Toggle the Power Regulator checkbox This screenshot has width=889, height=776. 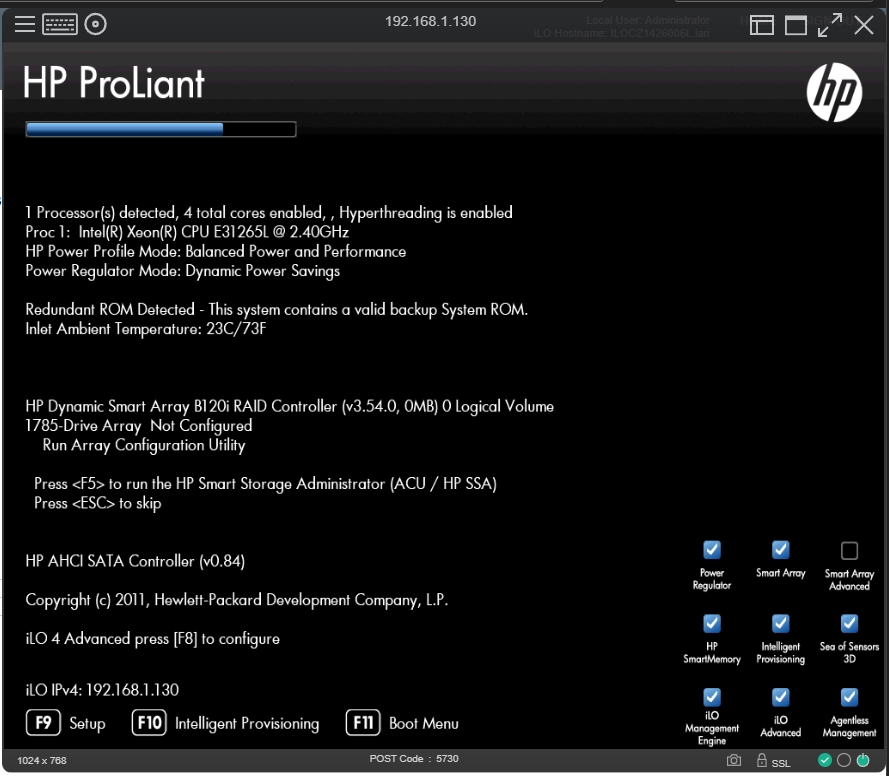[712, 550]
